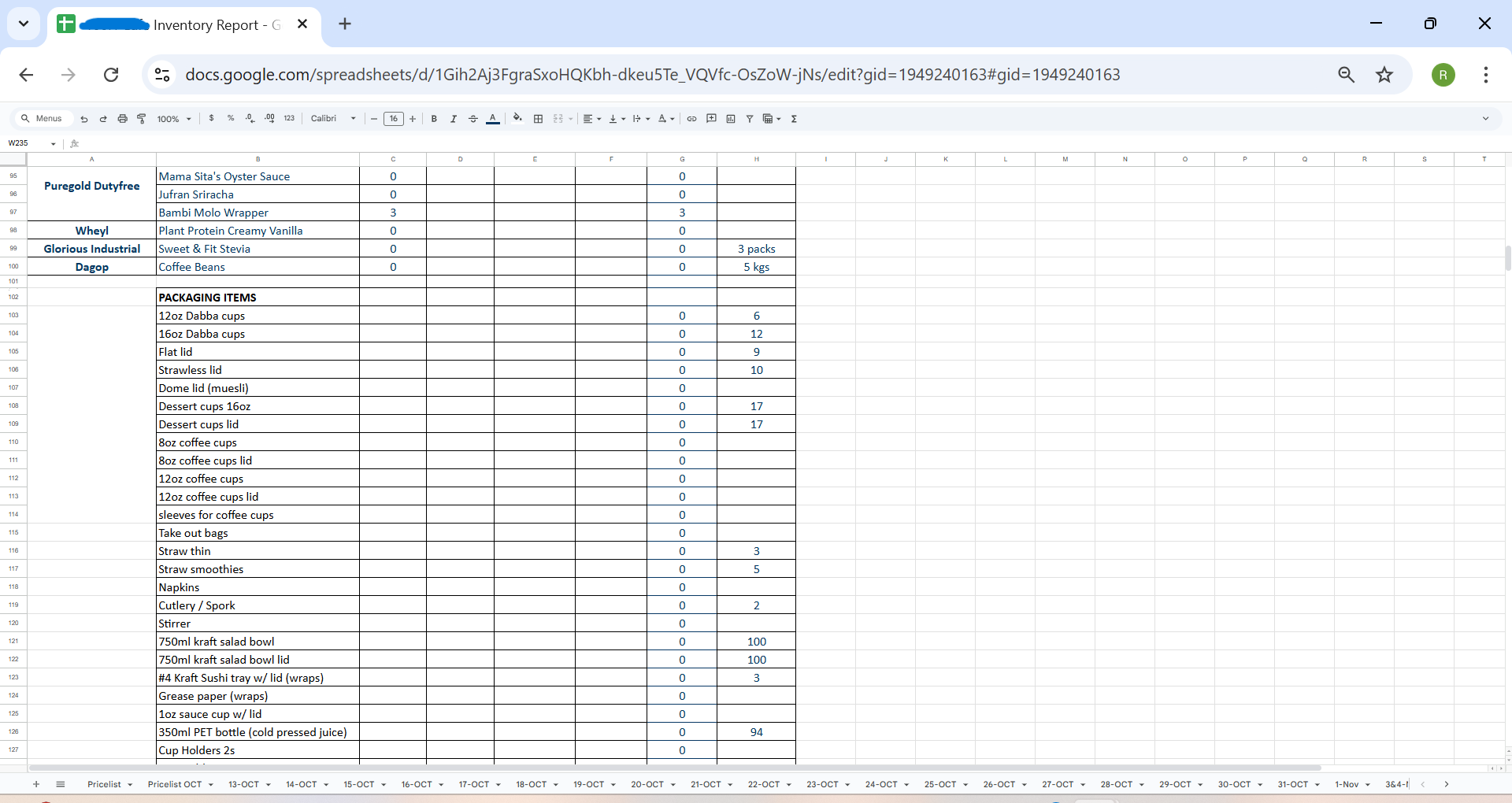The height and width of the screenshot is (803, 1512).
Task: Decrease decimal places in the toolbar
Action: tap(250, 119)
